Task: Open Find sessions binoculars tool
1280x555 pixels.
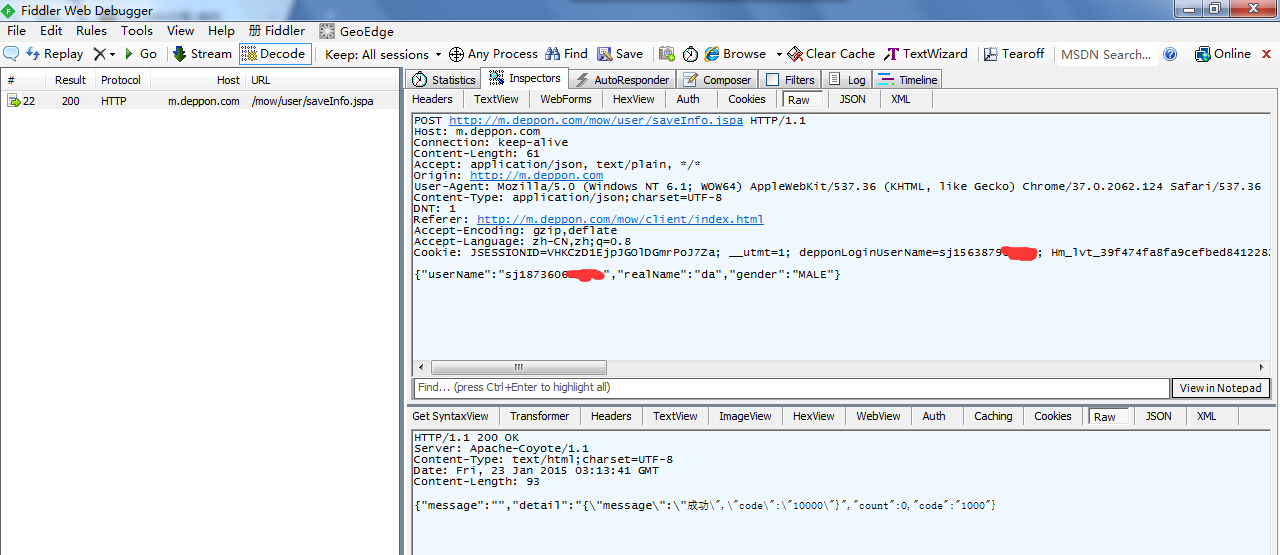Action: coord(567,54)
